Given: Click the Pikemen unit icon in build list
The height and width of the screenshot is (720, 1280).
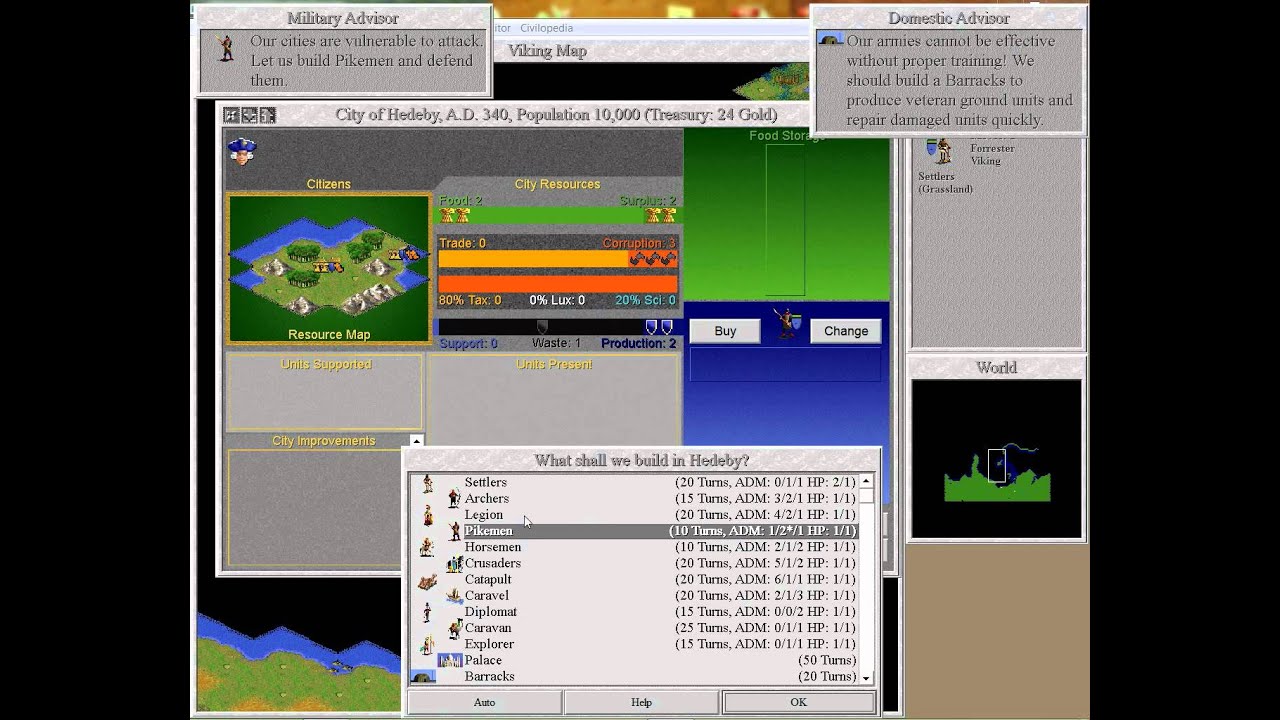Looking at the screenshot, I should [454, 531].
